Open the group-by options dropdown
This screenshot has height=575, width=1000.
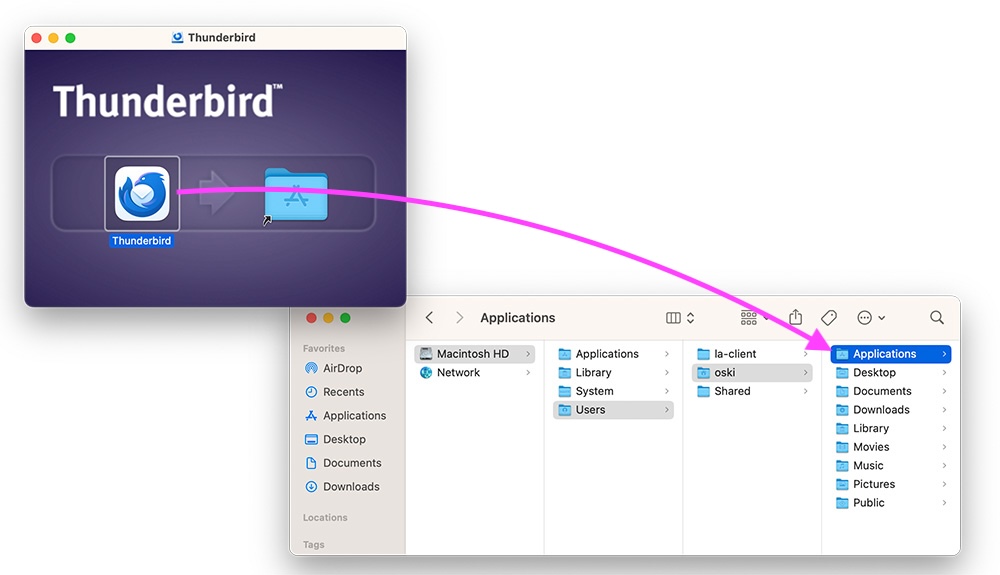point(754,317)
